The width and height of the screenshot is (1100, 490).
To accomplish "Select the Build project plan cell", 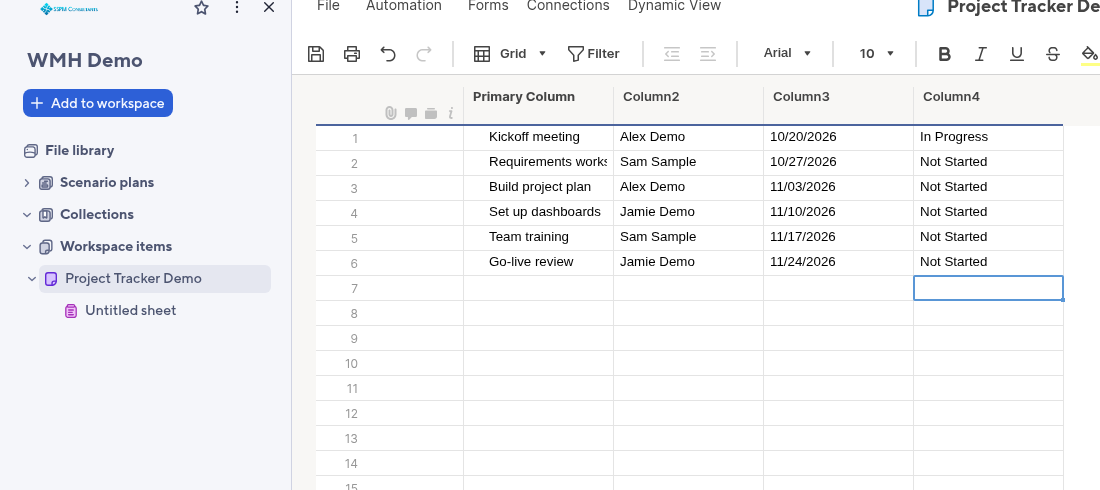I will point(539,187).
